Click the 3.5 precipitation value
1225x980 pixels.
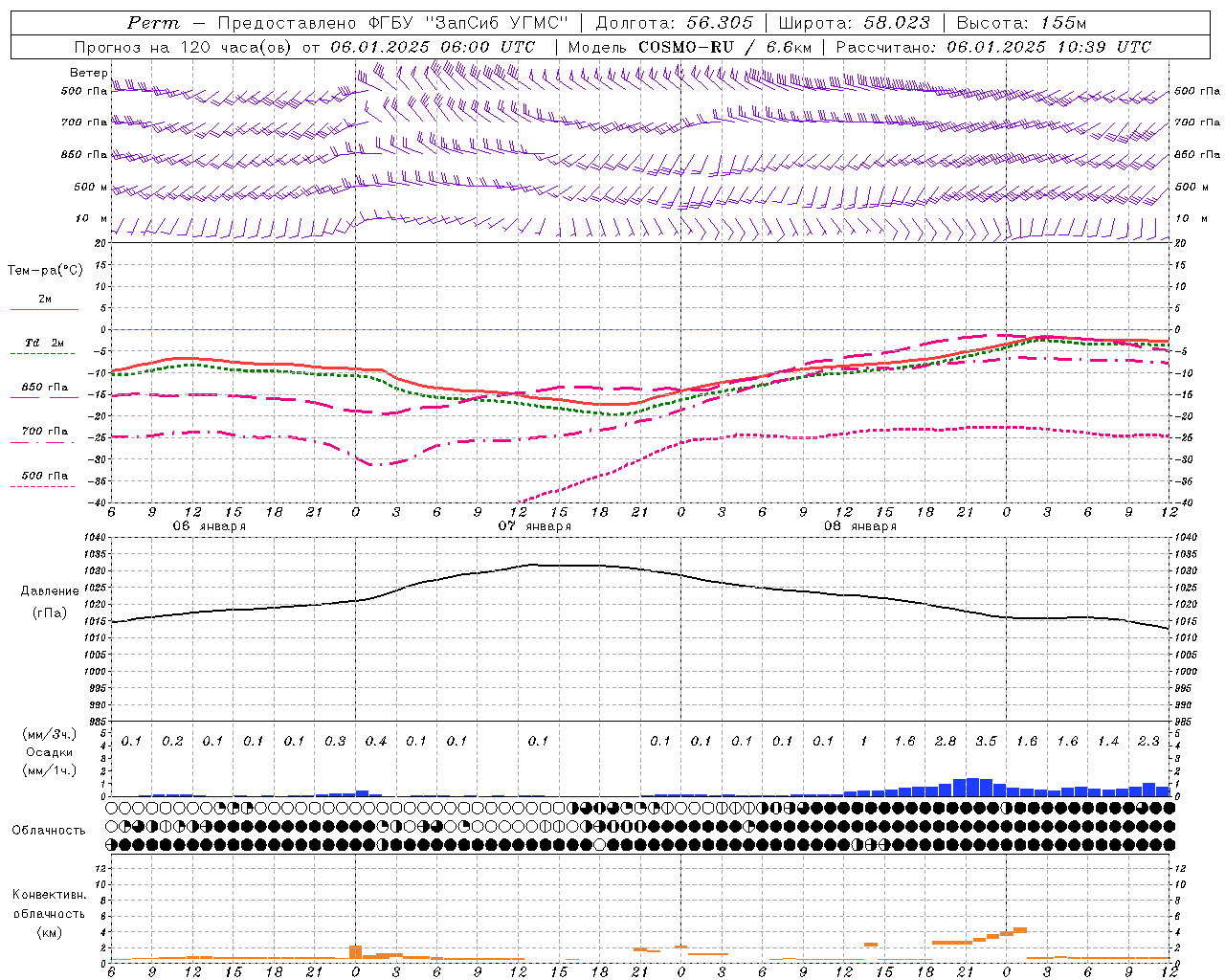tap(986, 741)
